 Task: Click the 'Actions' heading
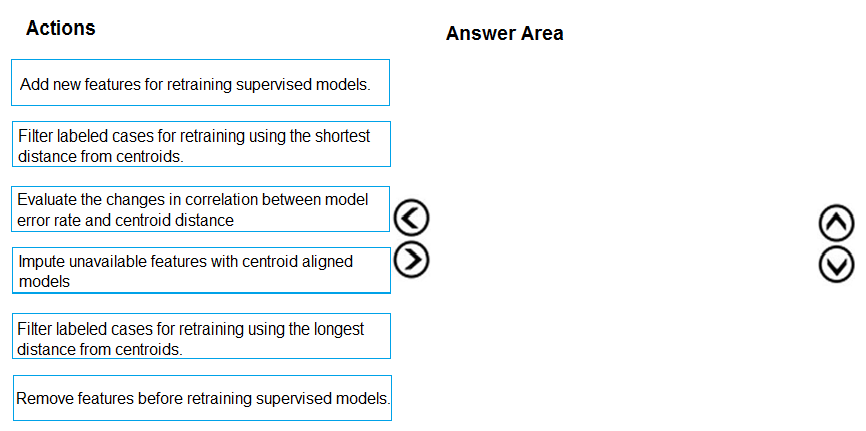point(61,28)
